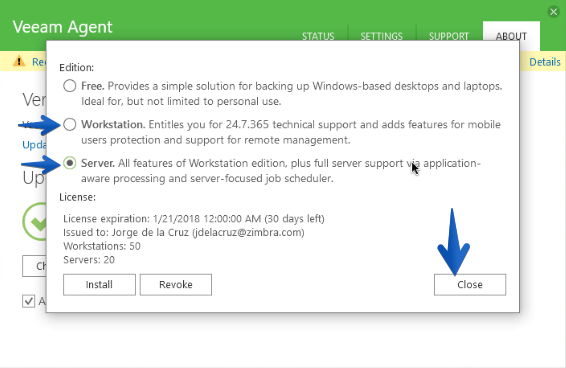Click the Revoke license button
Viewport: 566px width, 368px height.
[176, 285]
